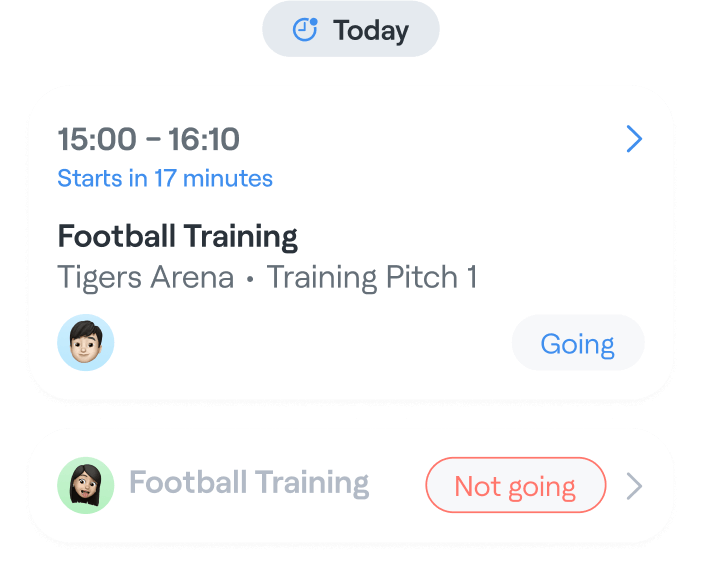Image resolution: width=702 pixels, height=576 pixels.
Task: Expand the second event with grey chevron
Action: point(634,487)
